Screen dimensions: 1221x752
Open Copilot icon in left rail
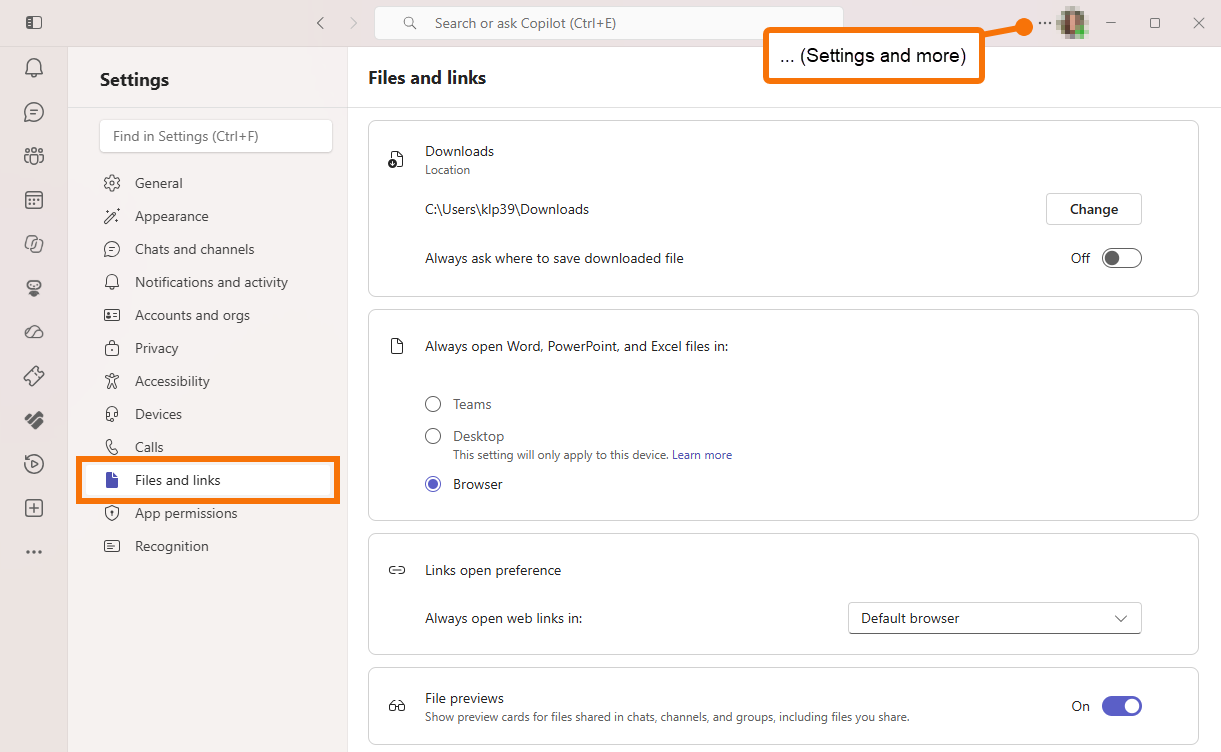[x=34, y=244]
